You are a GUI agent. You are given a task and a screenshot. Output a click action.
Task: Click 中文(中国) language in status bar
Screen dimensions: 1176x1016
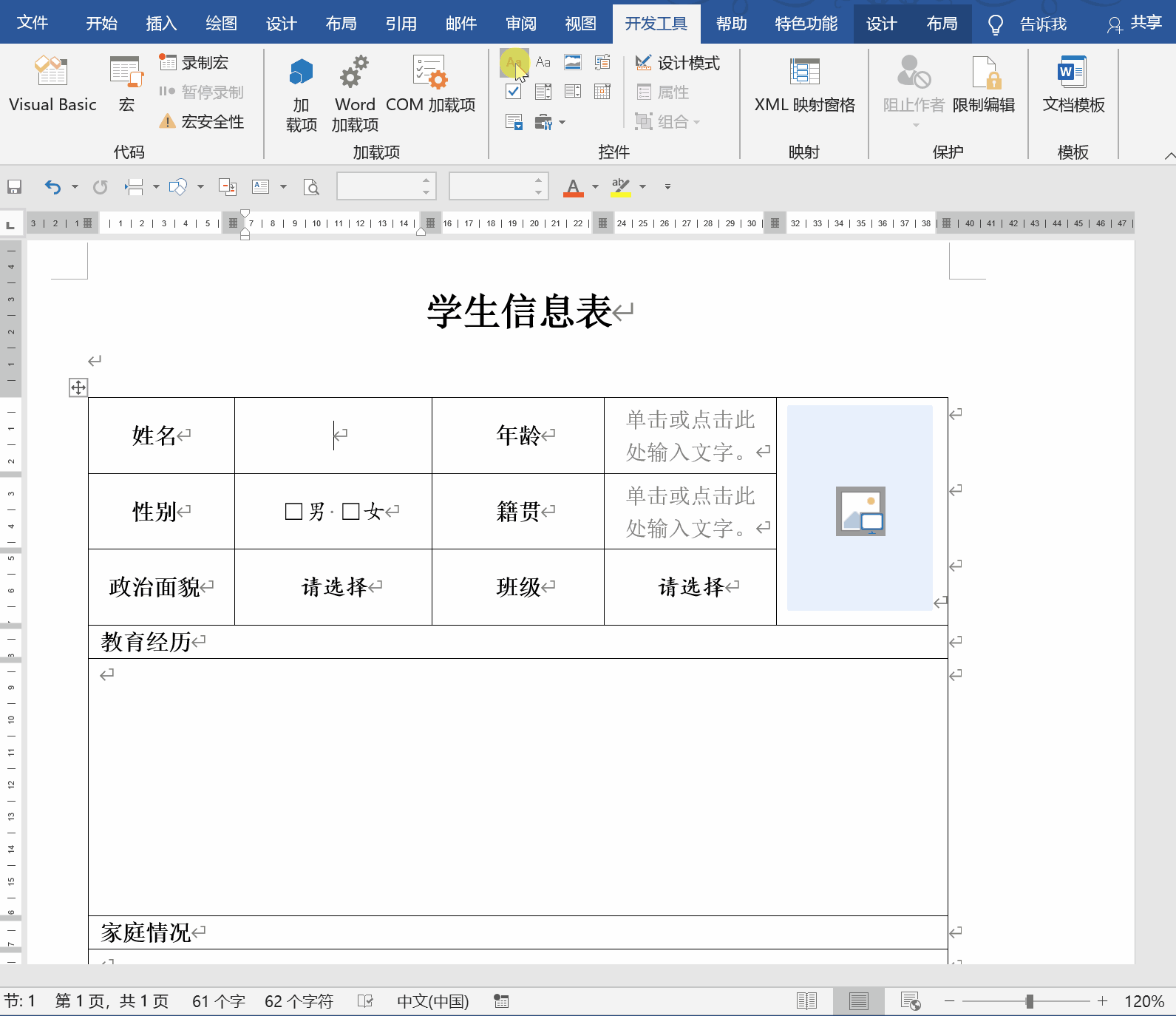coord(433,1001)
